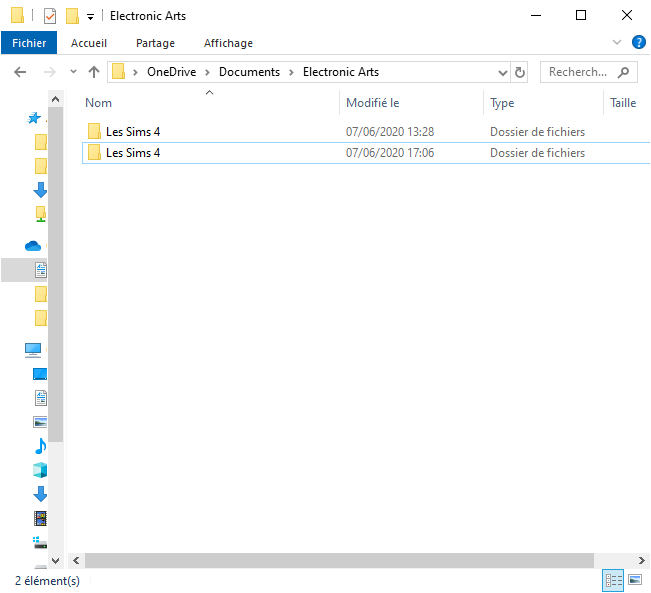Open Downloads arrow under This PC
This screenshot has width=651, height=593.
point(40,494)
